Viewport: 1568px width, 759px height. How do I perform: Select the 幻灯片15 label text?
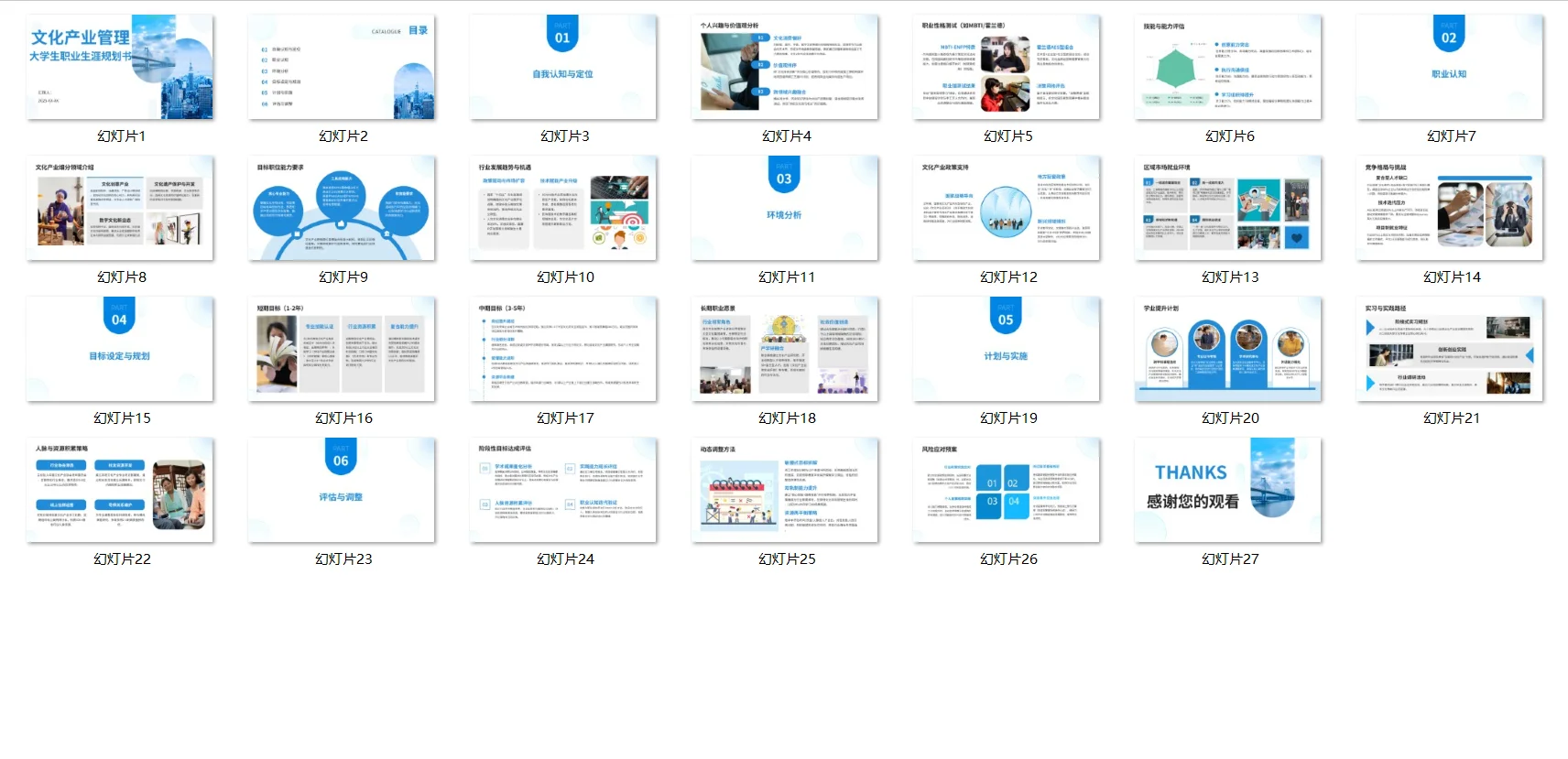pos(122,418)
